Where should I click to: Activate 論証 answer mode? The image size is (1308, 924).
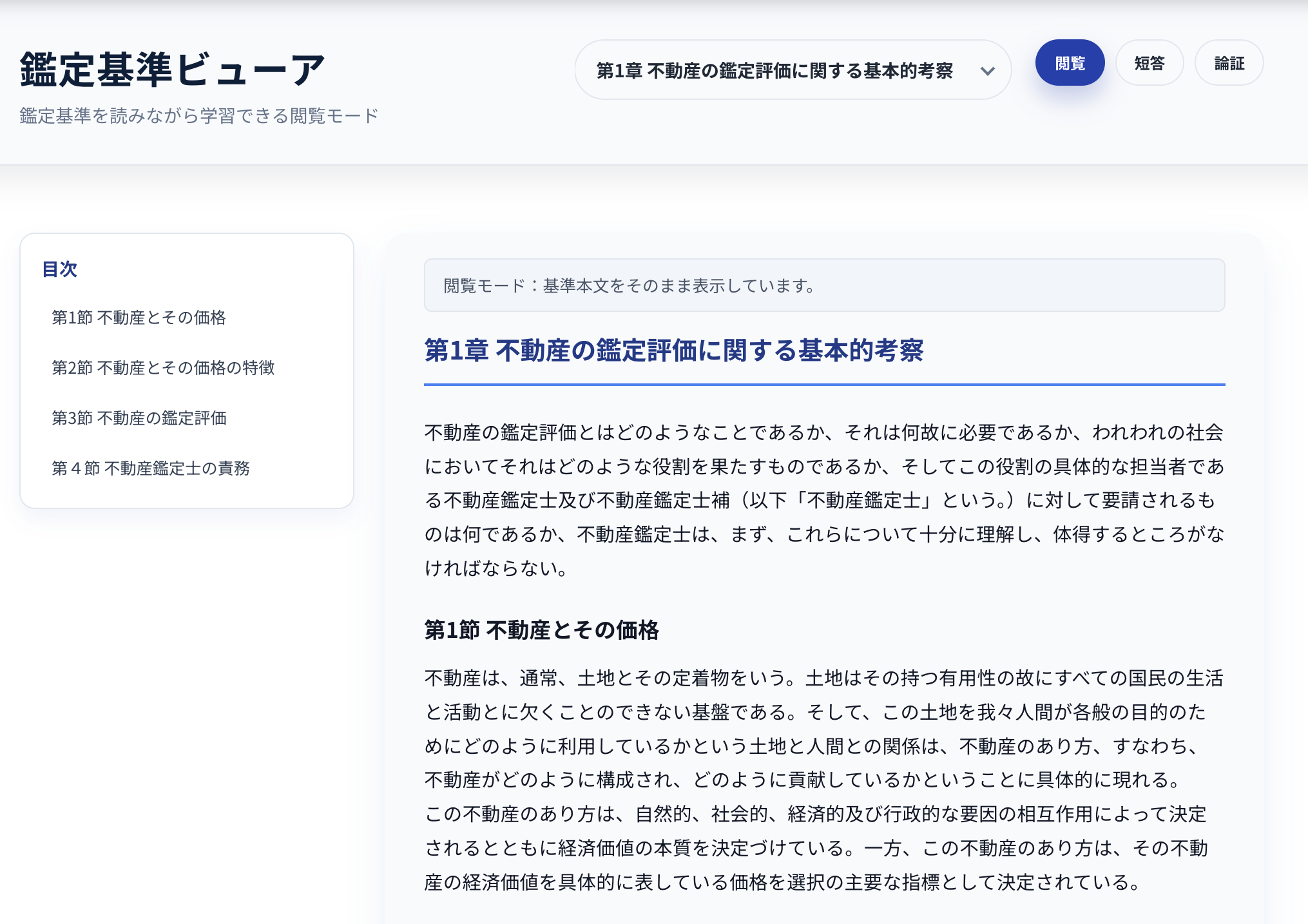pyautogui.click(x=1228, y=63)
